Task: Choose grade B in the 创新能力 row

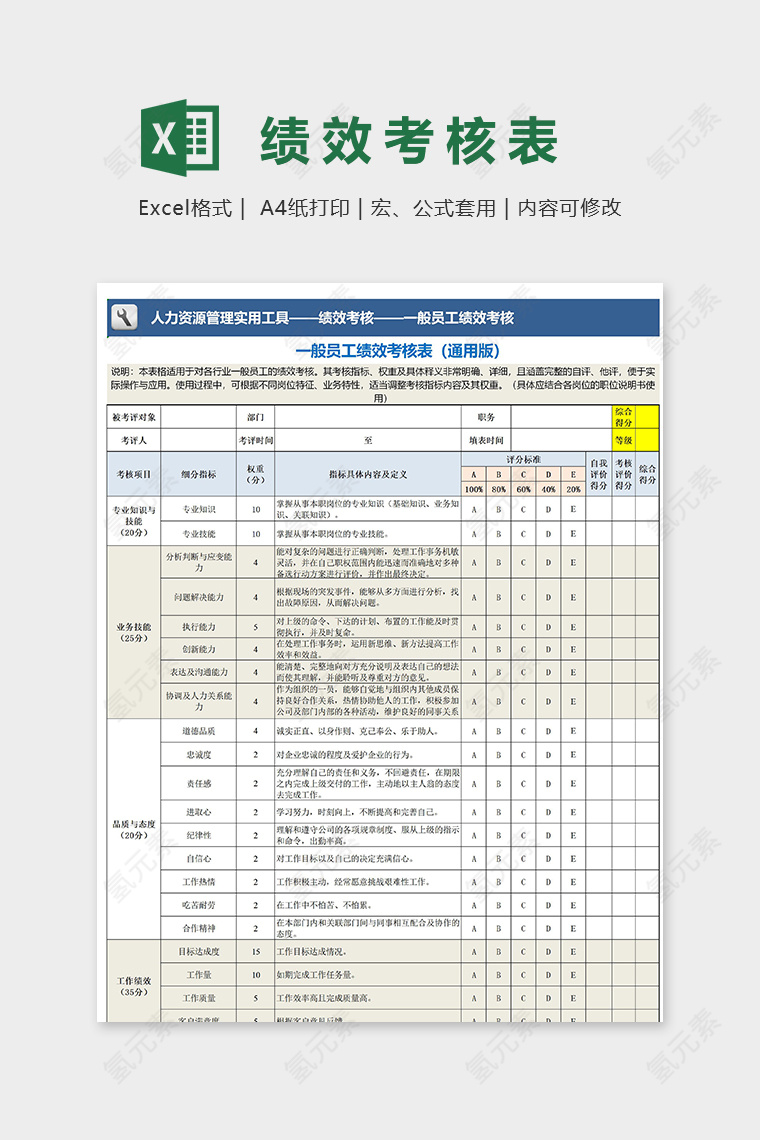Action: click(498, 649)
